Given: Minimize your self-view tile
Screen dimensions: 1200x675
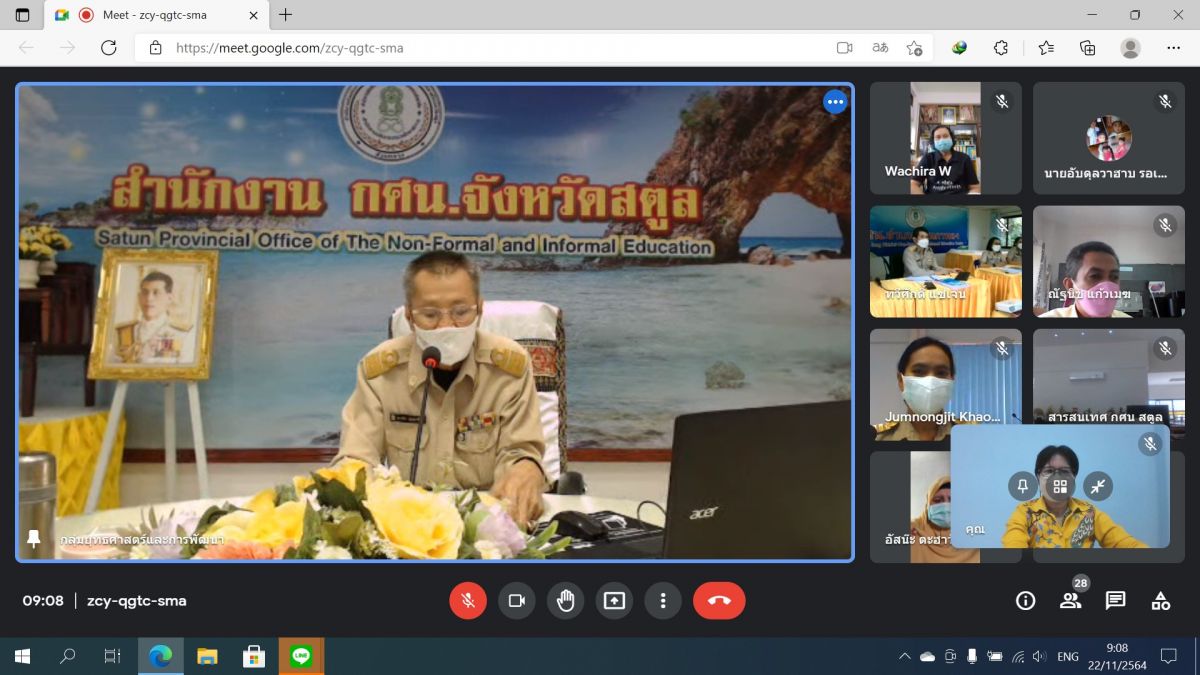Looking at the screenshot, I should 1098,486.
